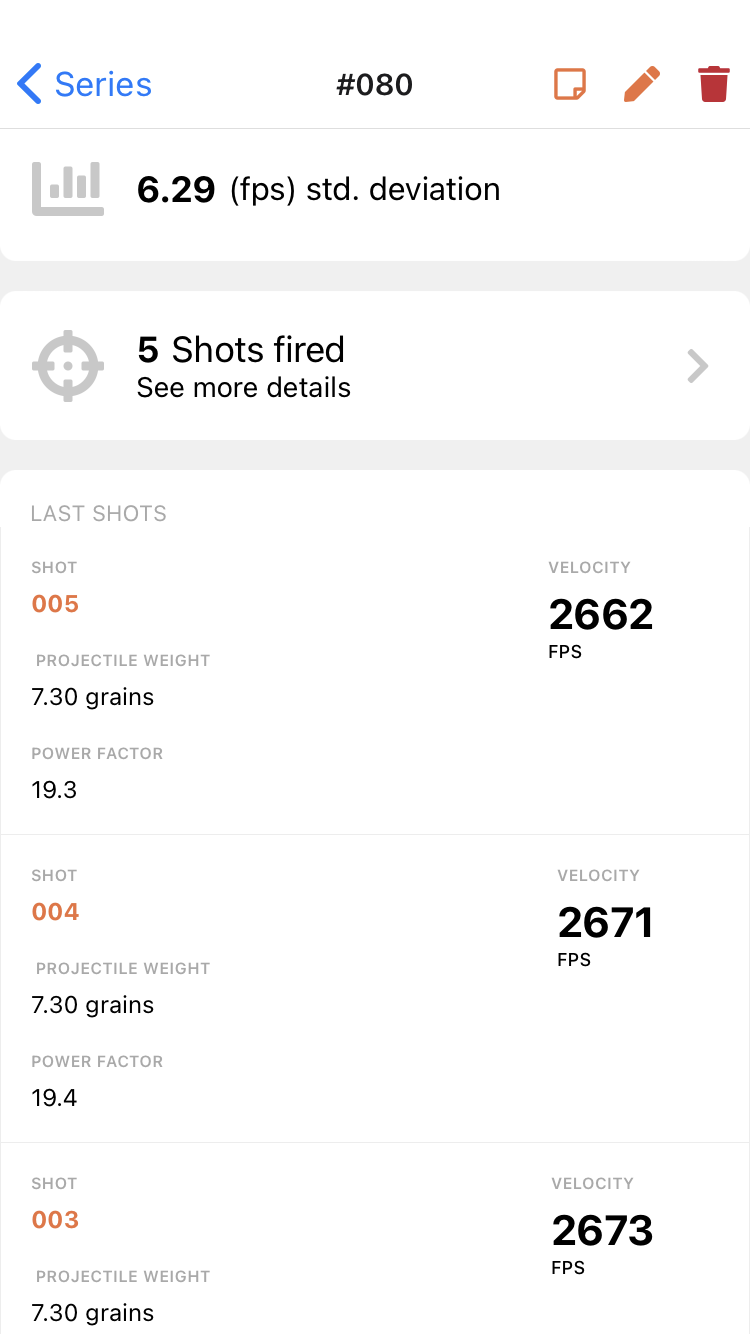Image resolution: width=750 pixels, height=1334 pixels.
Task: Expand shots fired details chevron
Action: tap(698, 367)
